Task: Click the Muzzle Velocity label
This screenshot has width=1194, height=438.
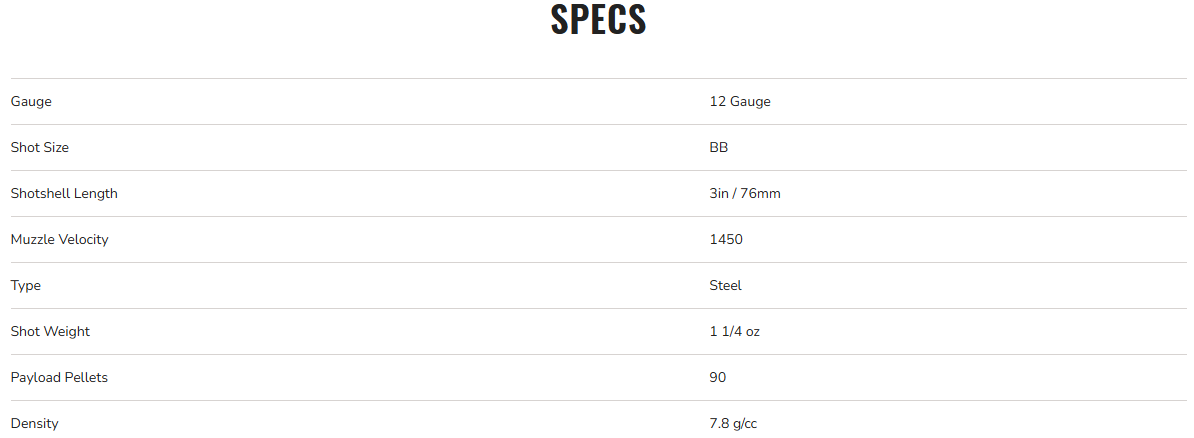Action: tap(59, 239)
